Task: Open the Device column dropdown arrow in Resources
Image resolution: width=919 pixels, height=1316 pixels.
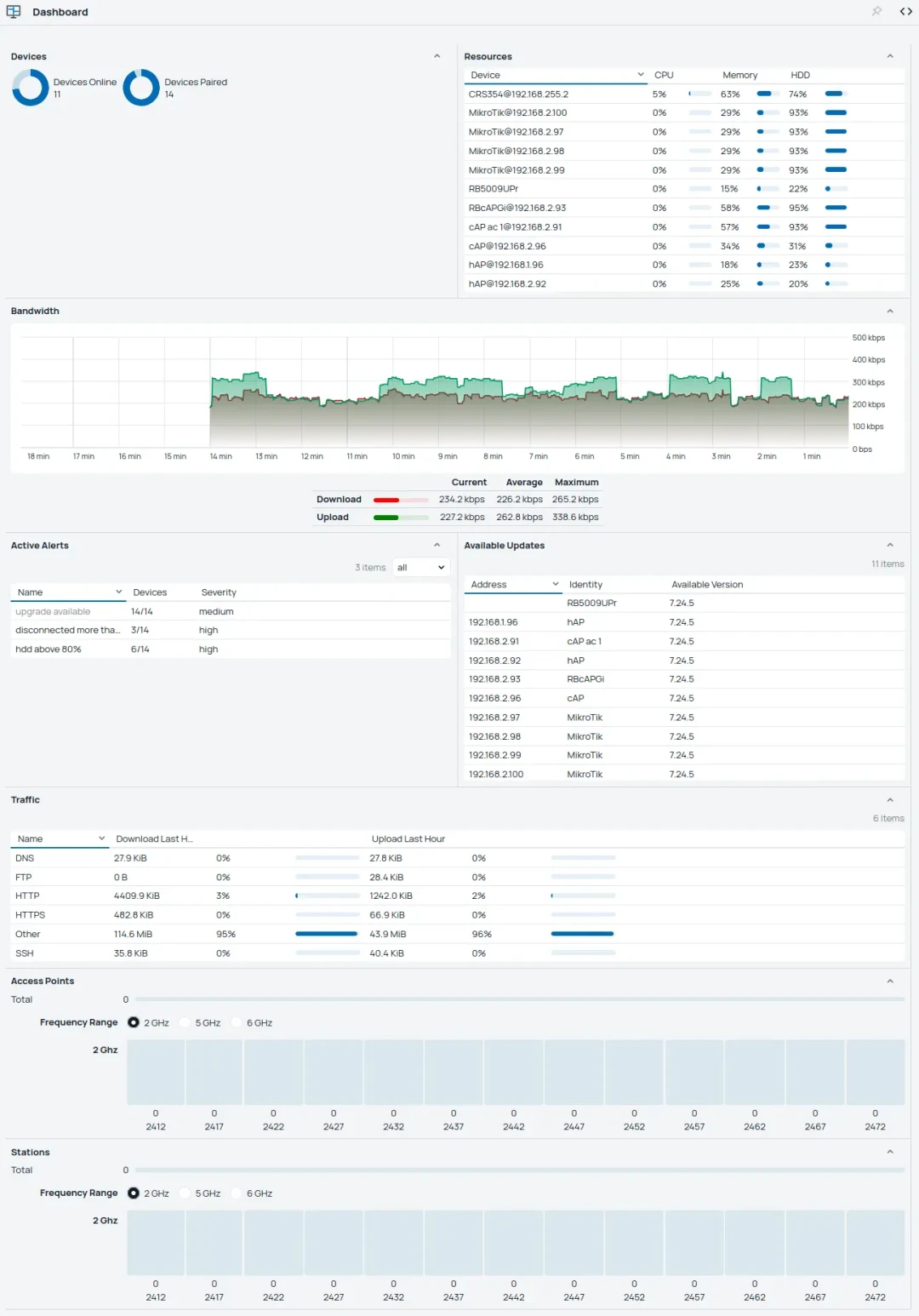Action: (641, 75)
